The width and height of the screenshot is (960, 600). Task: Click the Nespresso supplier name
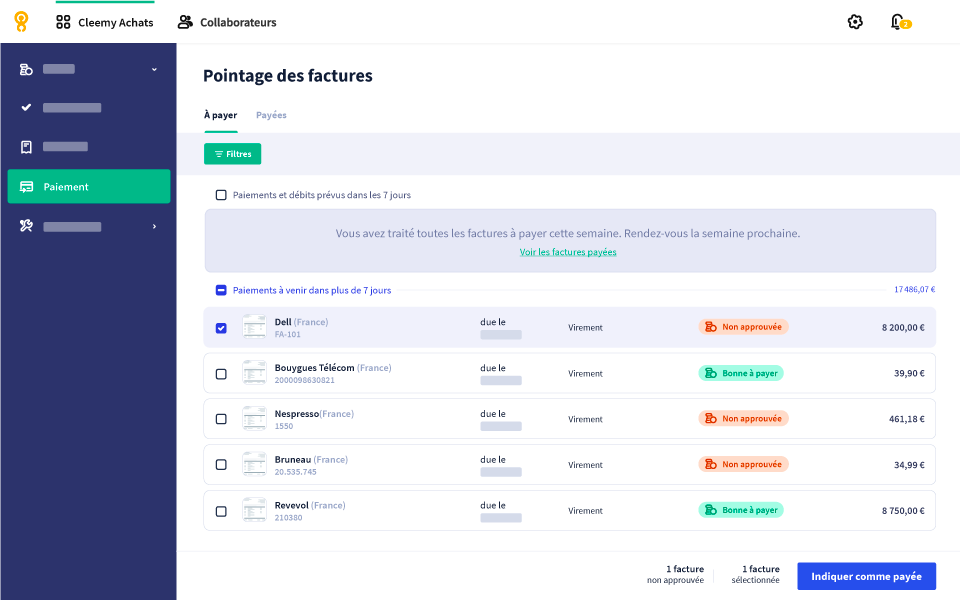[x=297, y=414]
